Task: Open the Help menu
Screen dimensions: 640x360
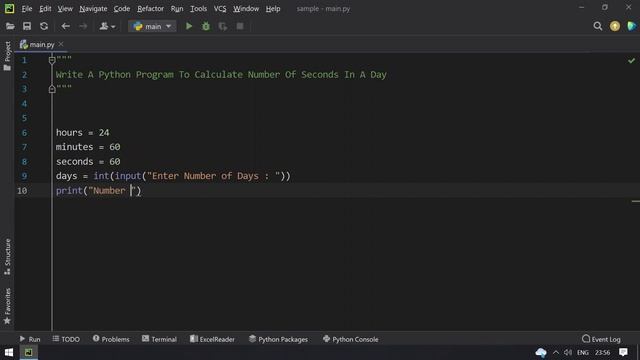Action: click(x=273, y=9)
